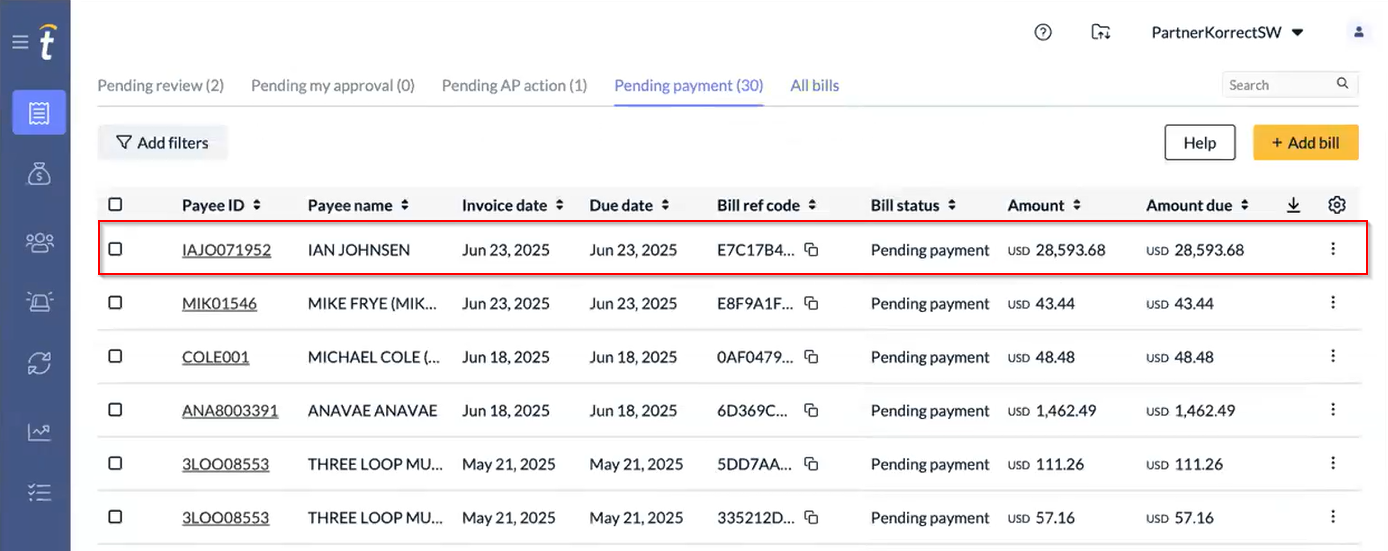Click the money bag sidebar icon
Viewport: 1388px width, 551px height.
coord(39,175)
